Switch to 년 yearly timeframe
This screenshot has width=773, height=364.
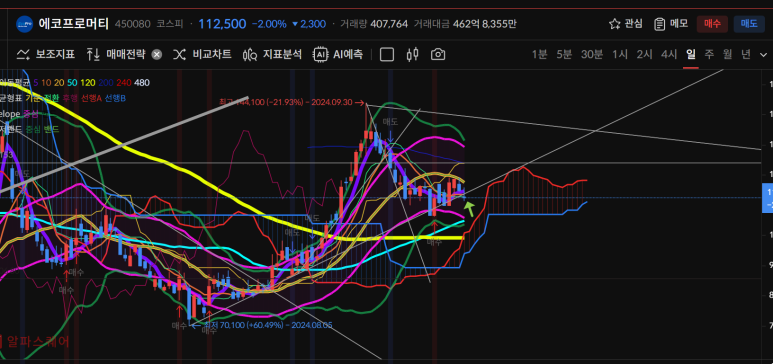click(x=746, y=54)
